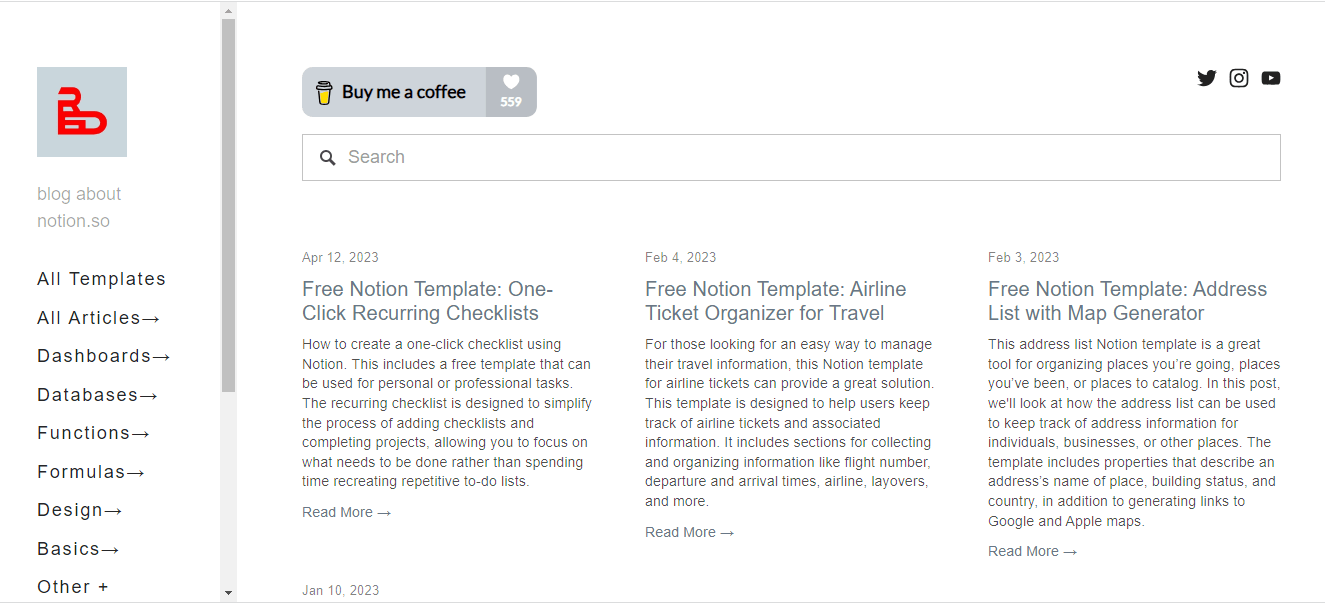Click the sidebar vertical scrollbar thumb

pyautogui.click(x=228, y=205)
